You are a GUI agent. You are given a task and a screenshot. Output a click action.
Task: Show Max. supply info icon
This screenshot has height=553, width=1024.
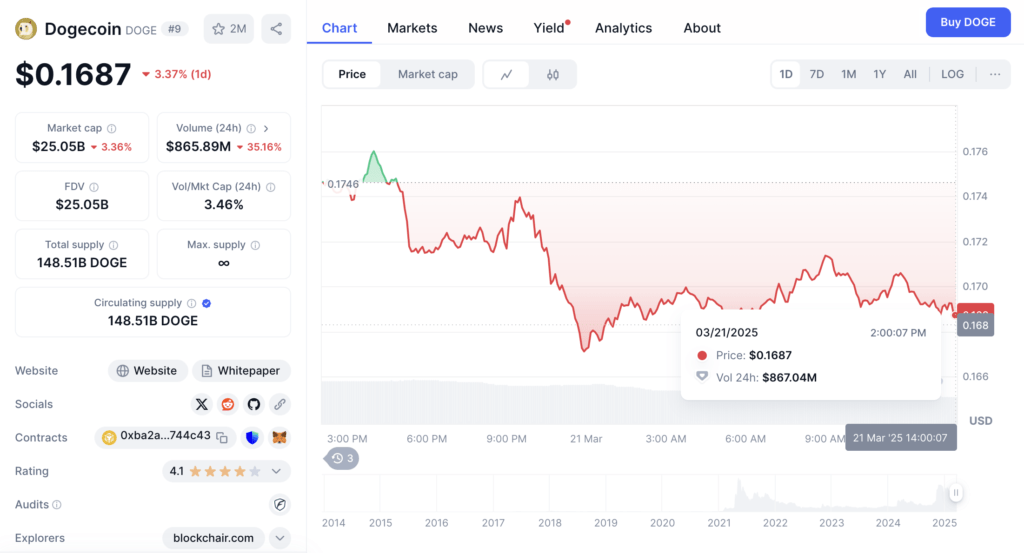click(255, 245)
